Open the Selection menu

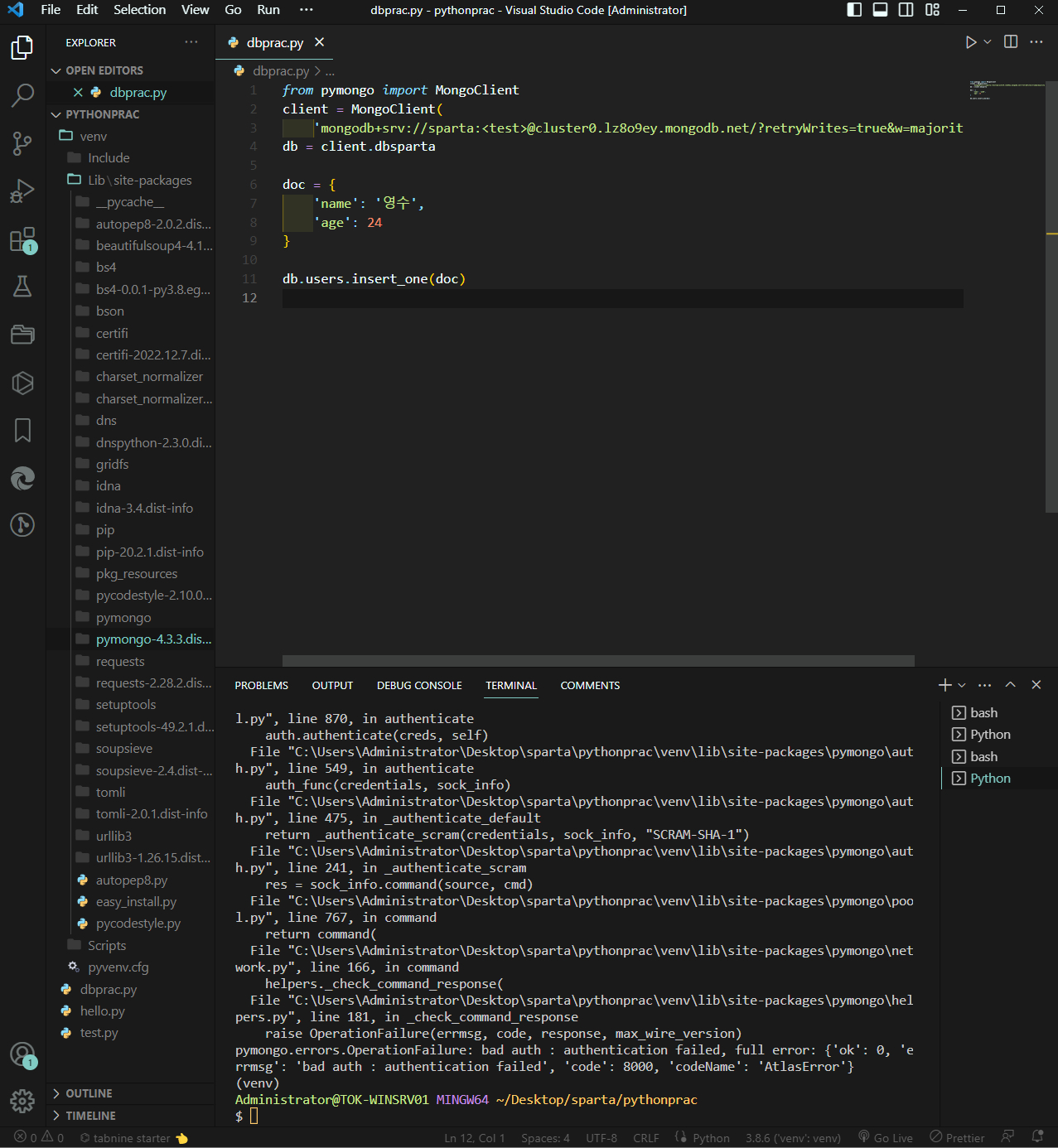(139, 10)
